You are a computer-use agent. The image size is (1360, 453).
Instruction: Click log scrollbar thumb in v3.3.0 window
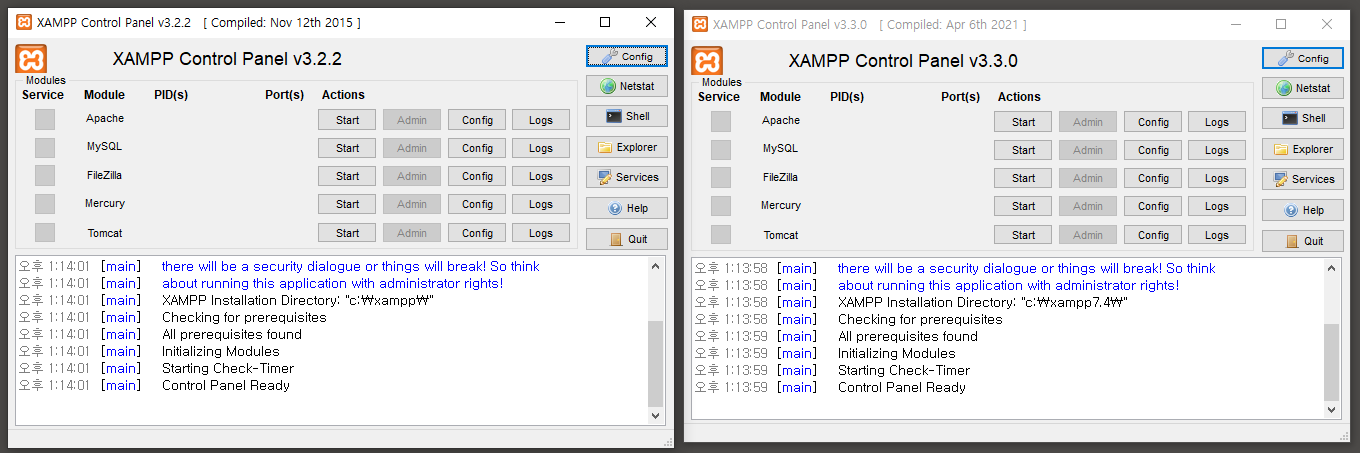tap(1332, 361)
